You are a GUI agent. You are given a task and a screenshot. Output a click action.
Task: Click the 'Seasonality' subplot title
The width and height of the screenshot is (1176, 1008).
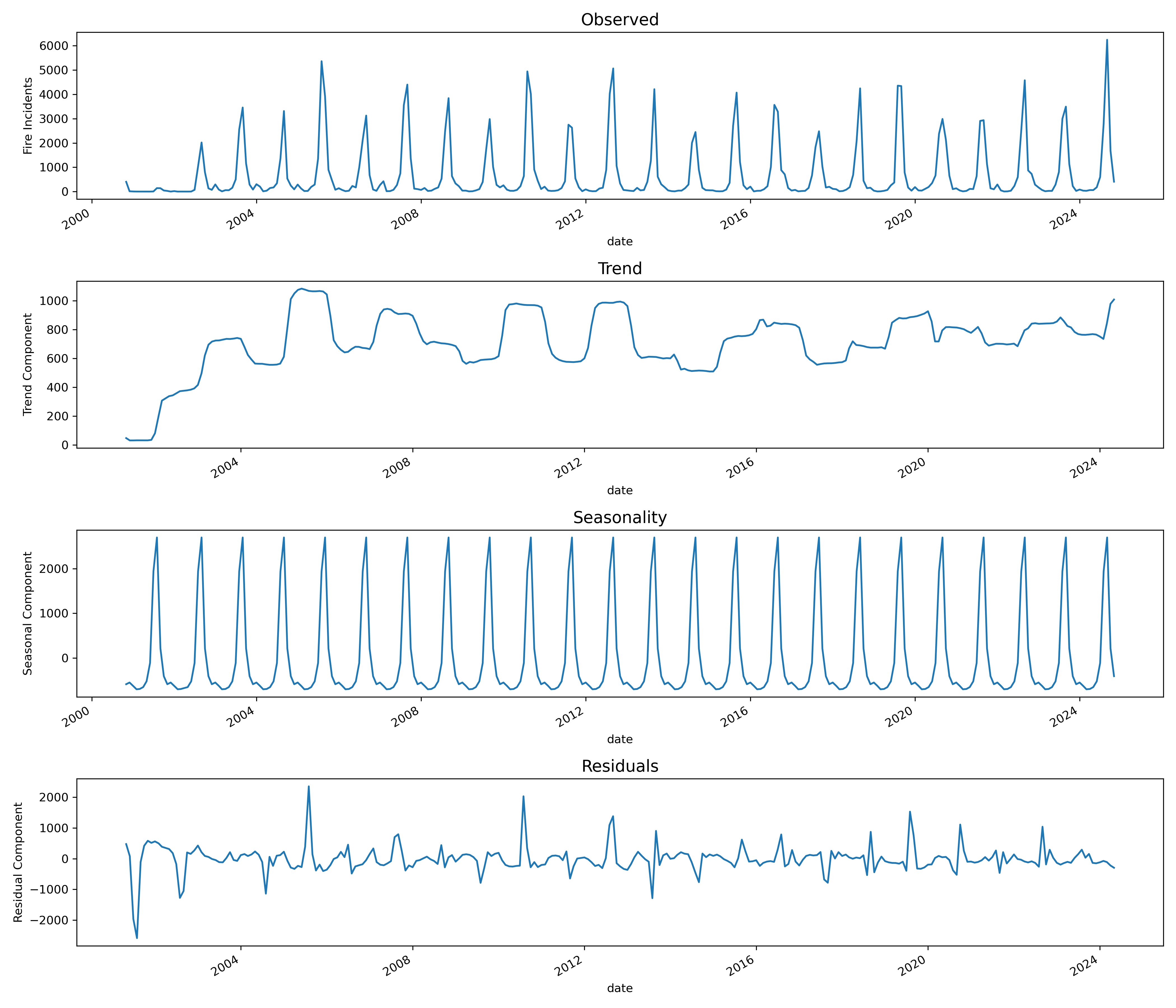[620, 518]
